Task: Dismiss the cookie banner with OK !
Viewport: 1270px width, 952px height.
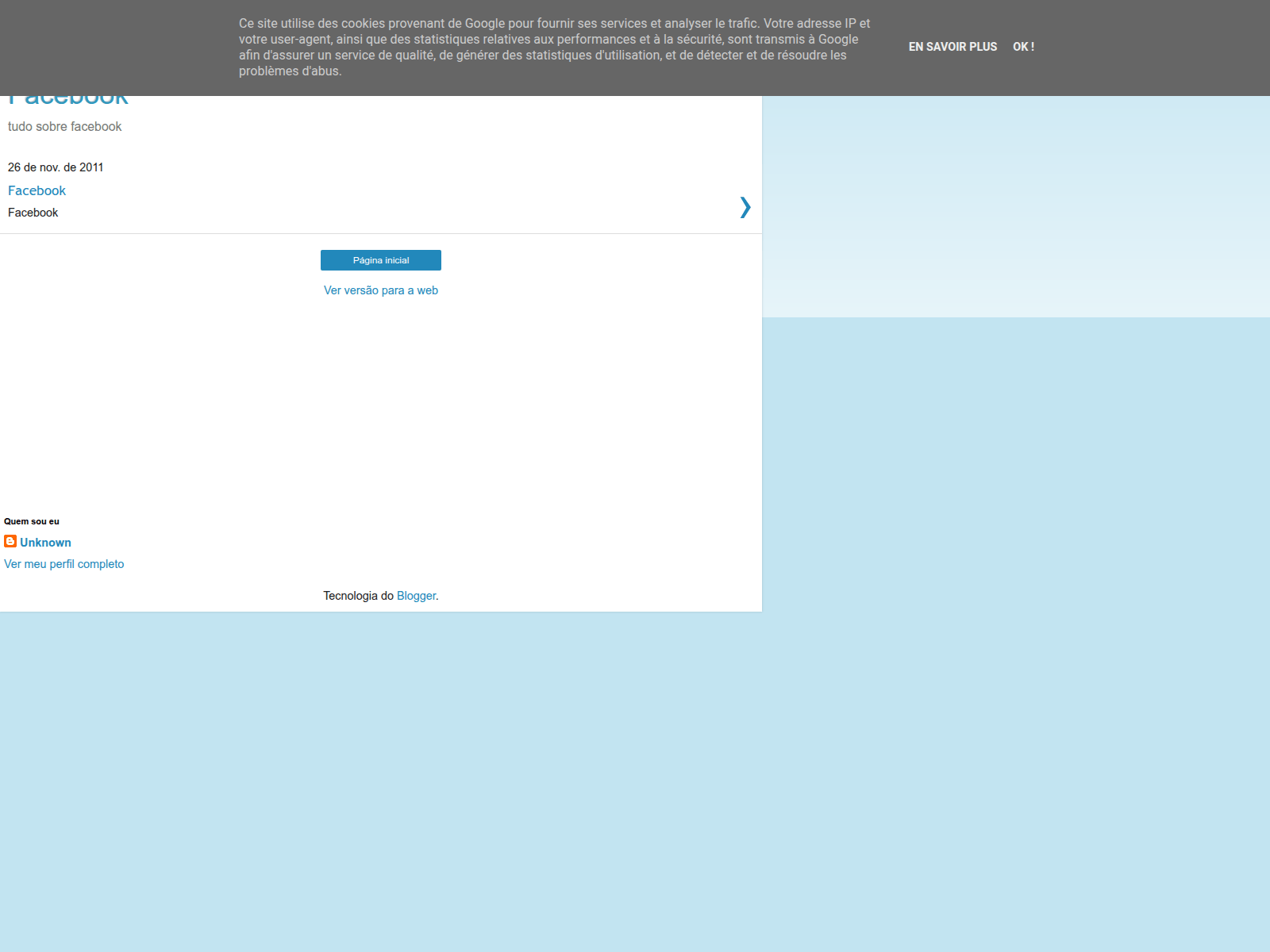Action: click(x=1023, y=47)
